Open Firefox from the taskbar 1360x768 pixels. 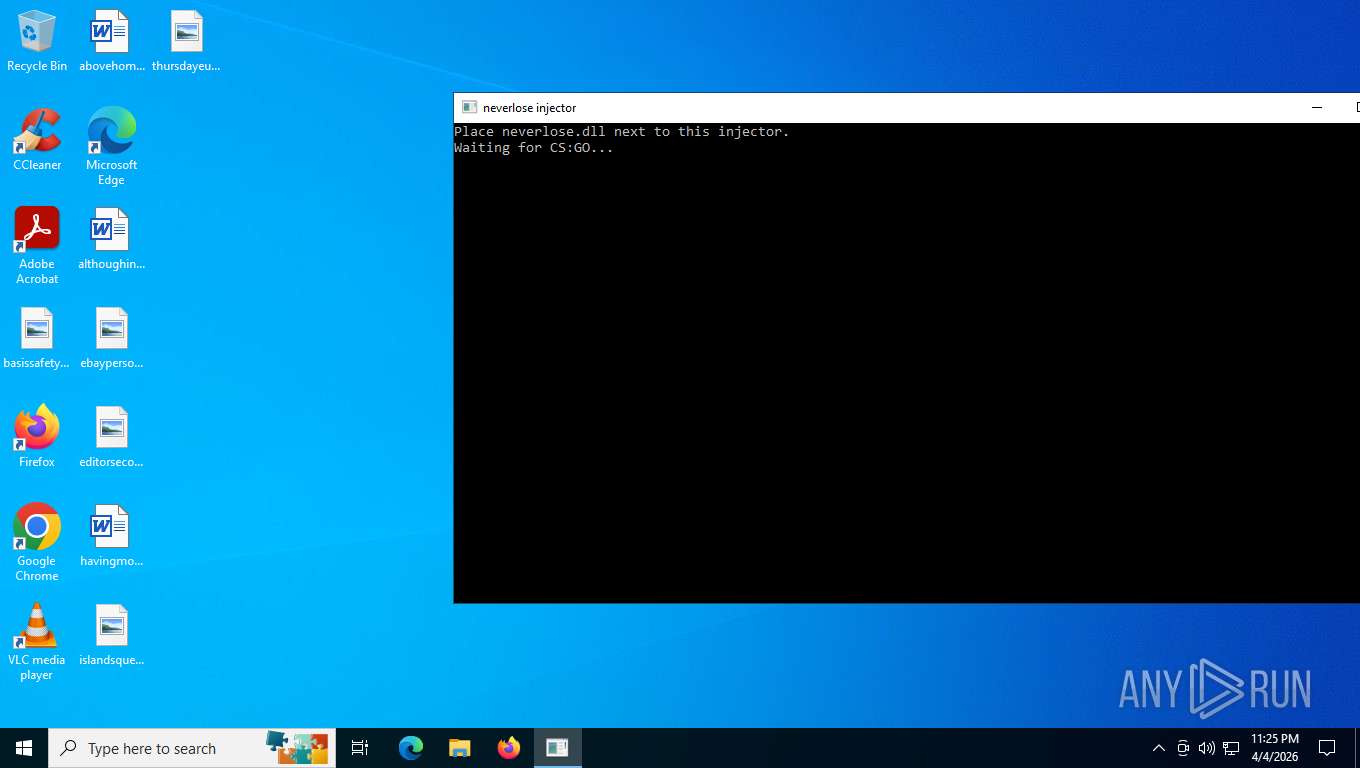pyautogui.click(x=509, y=748)
